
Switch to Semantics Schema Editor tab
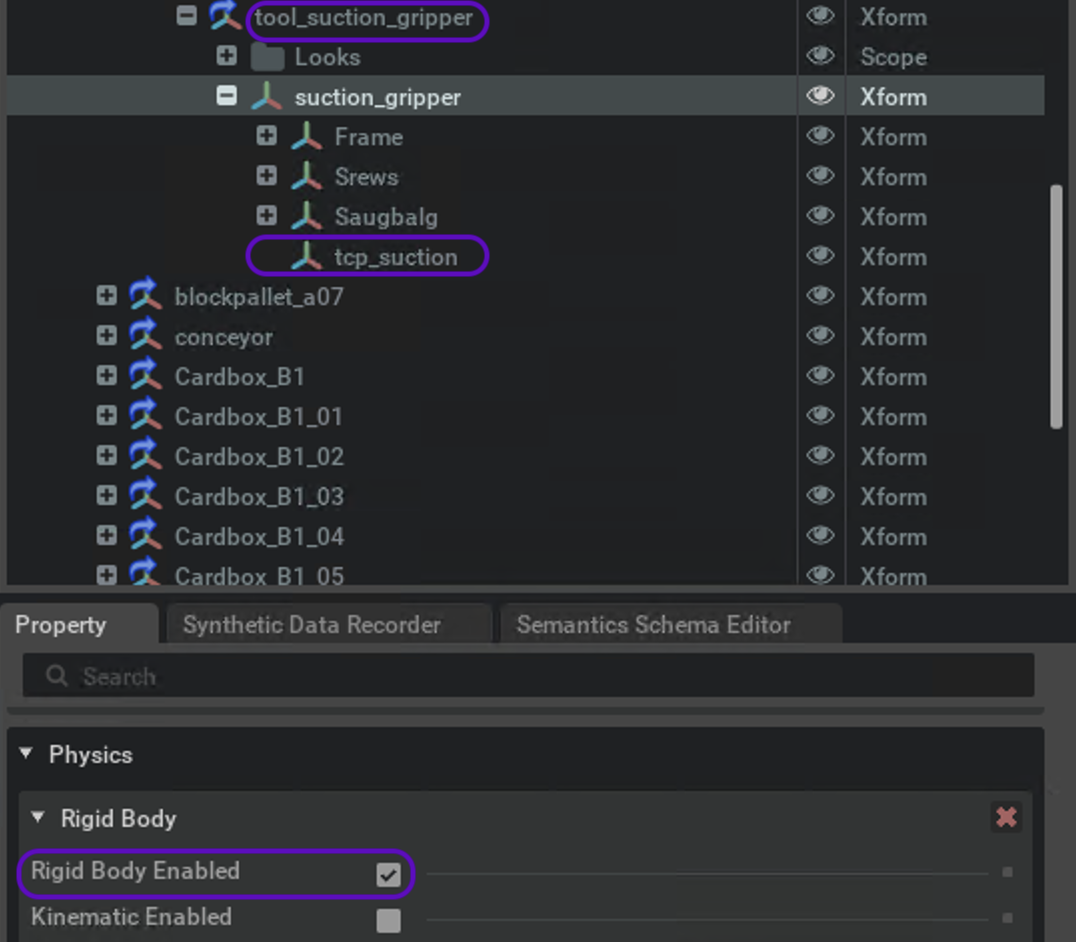coord(653,625)
